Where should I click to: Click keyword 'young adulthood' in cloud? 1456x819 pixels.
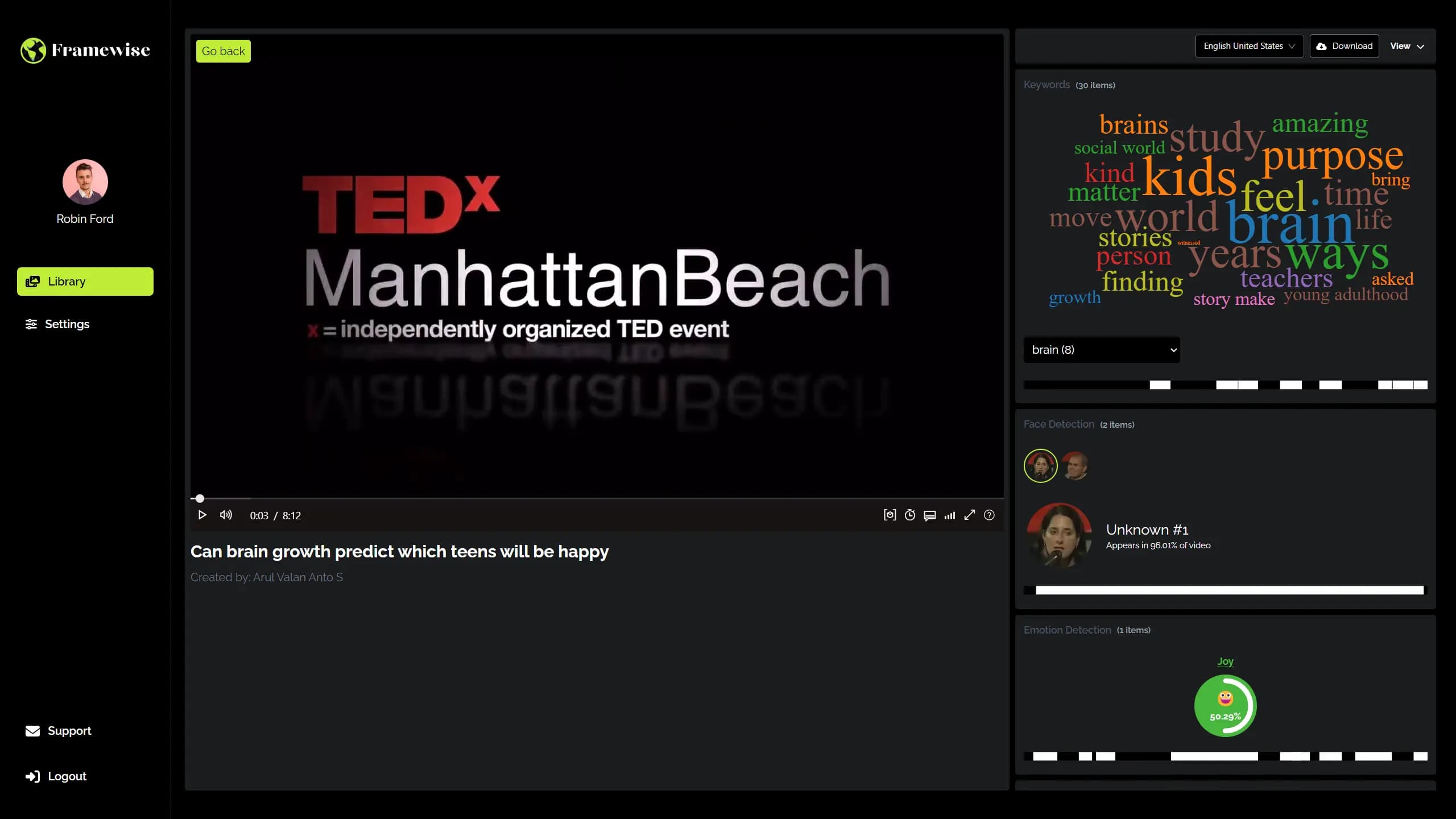point(1346,295)
